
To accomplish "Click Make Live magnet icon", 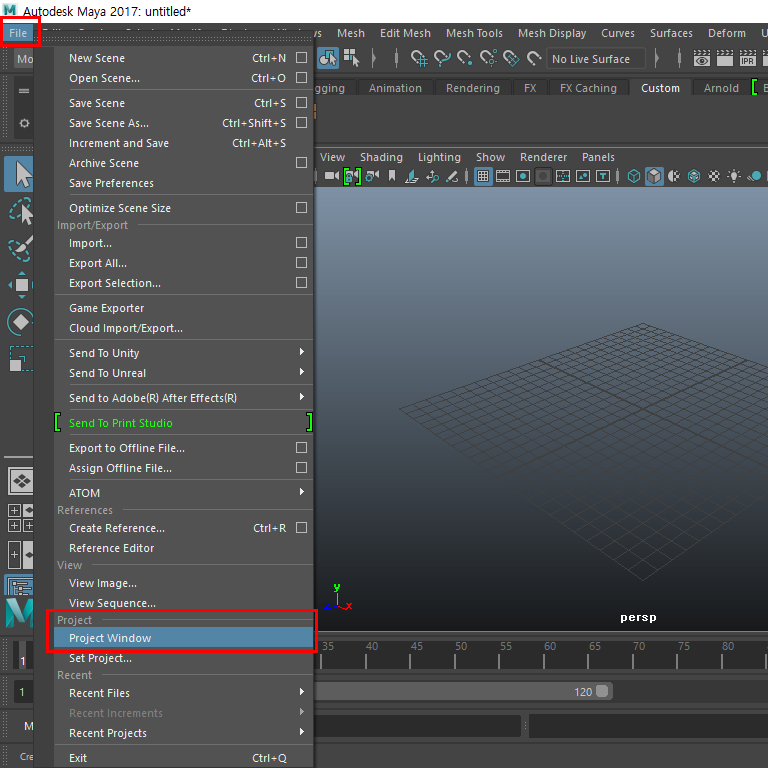I will tap(534, 58).
